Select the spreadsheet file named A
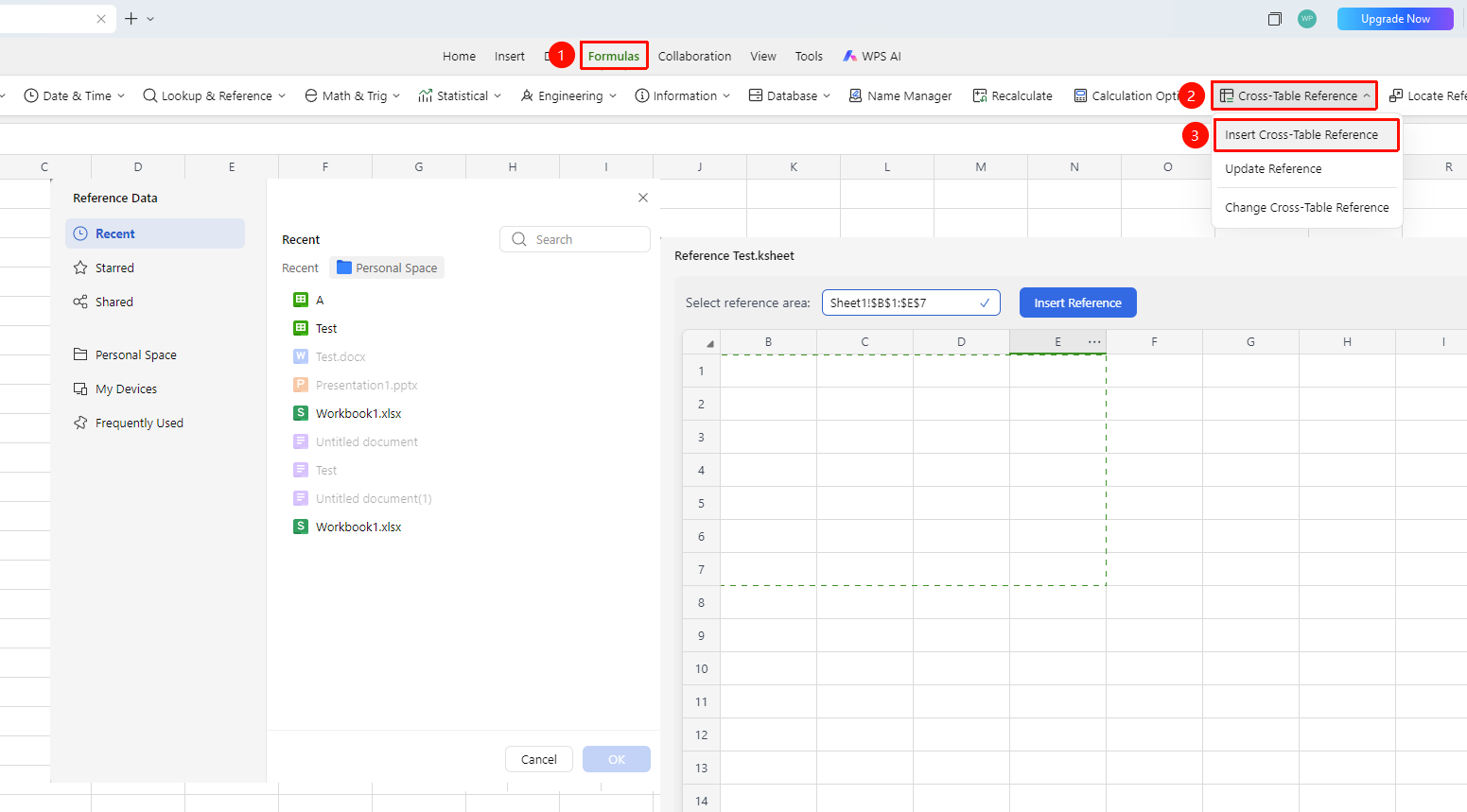Screen dimensions: 1467x812 point(308,300)
